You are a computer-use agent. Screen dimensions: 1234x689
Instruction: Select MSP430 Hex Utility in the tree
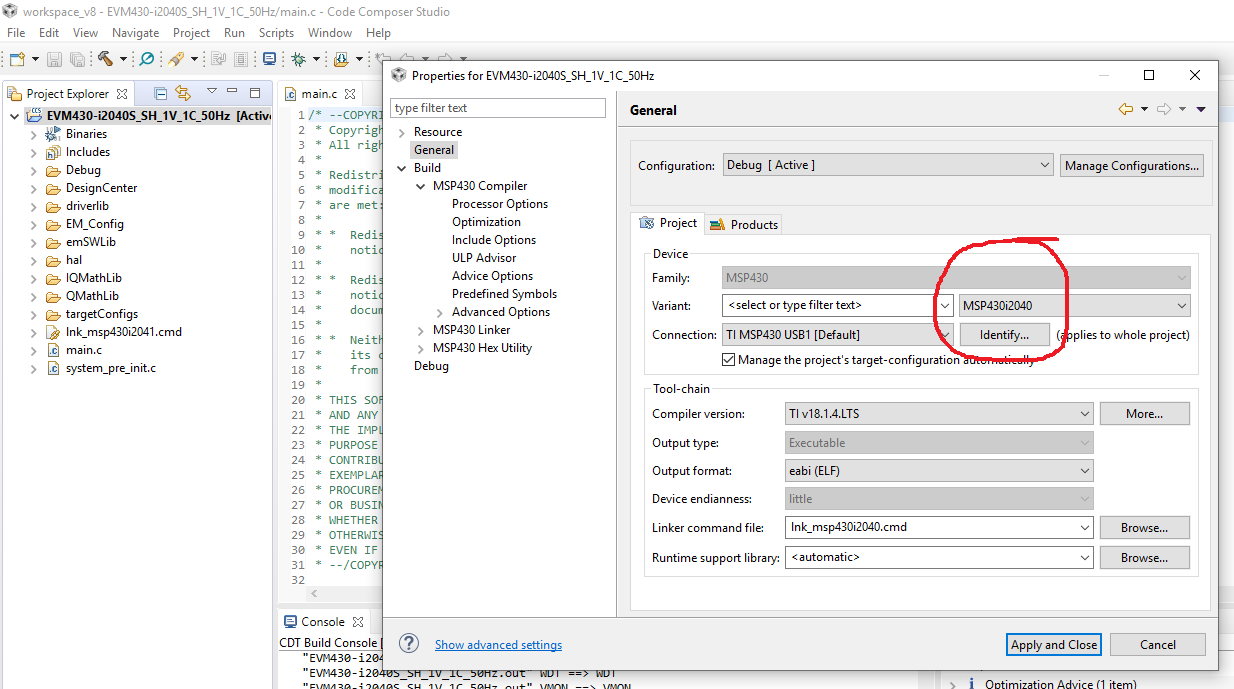(x=482, y=348)
